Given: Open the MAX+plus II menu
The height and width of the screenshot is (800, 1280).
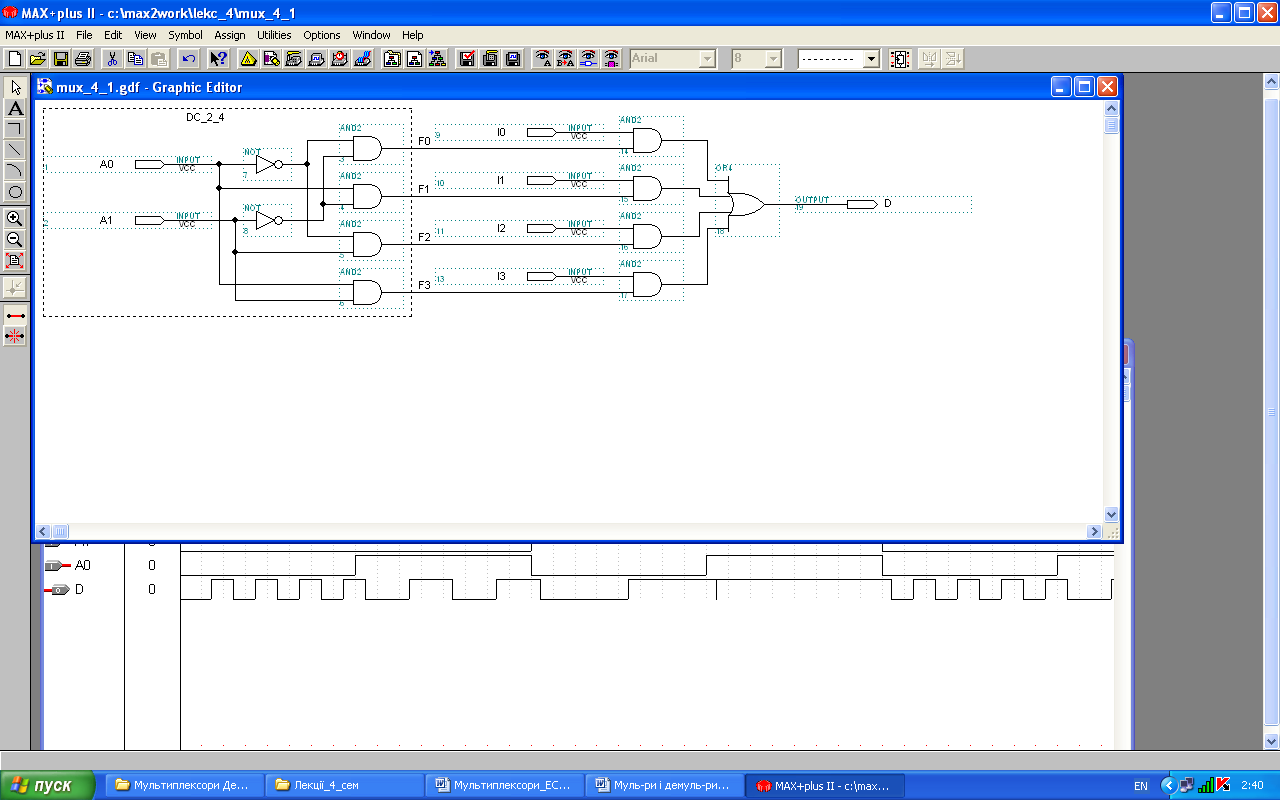Looking at the screenshot, I should 35,35.
